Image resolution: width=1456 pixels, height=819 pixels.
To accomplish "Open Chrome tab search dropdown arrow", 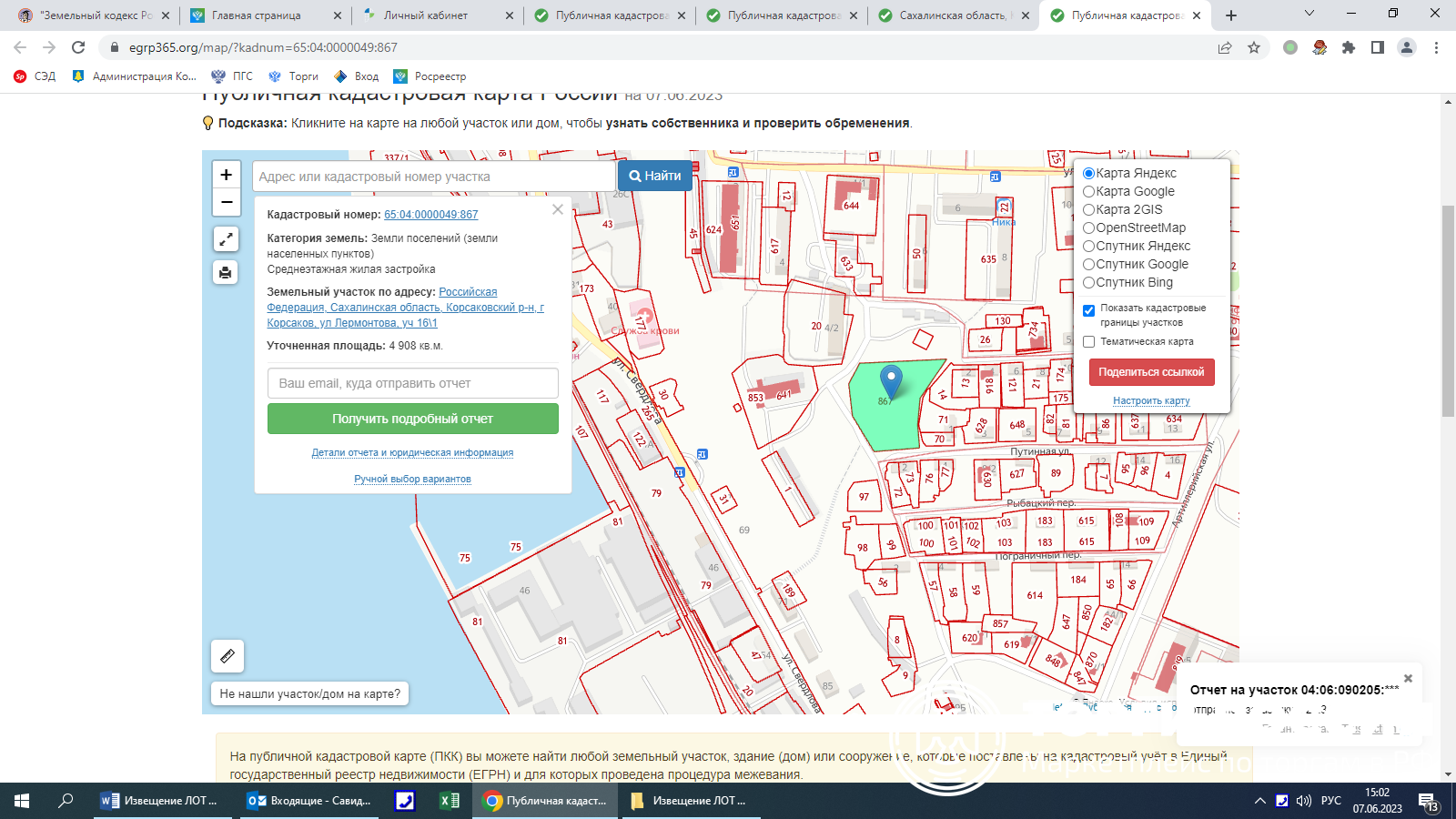I will pyautogui.click(x=1309, y=15).
